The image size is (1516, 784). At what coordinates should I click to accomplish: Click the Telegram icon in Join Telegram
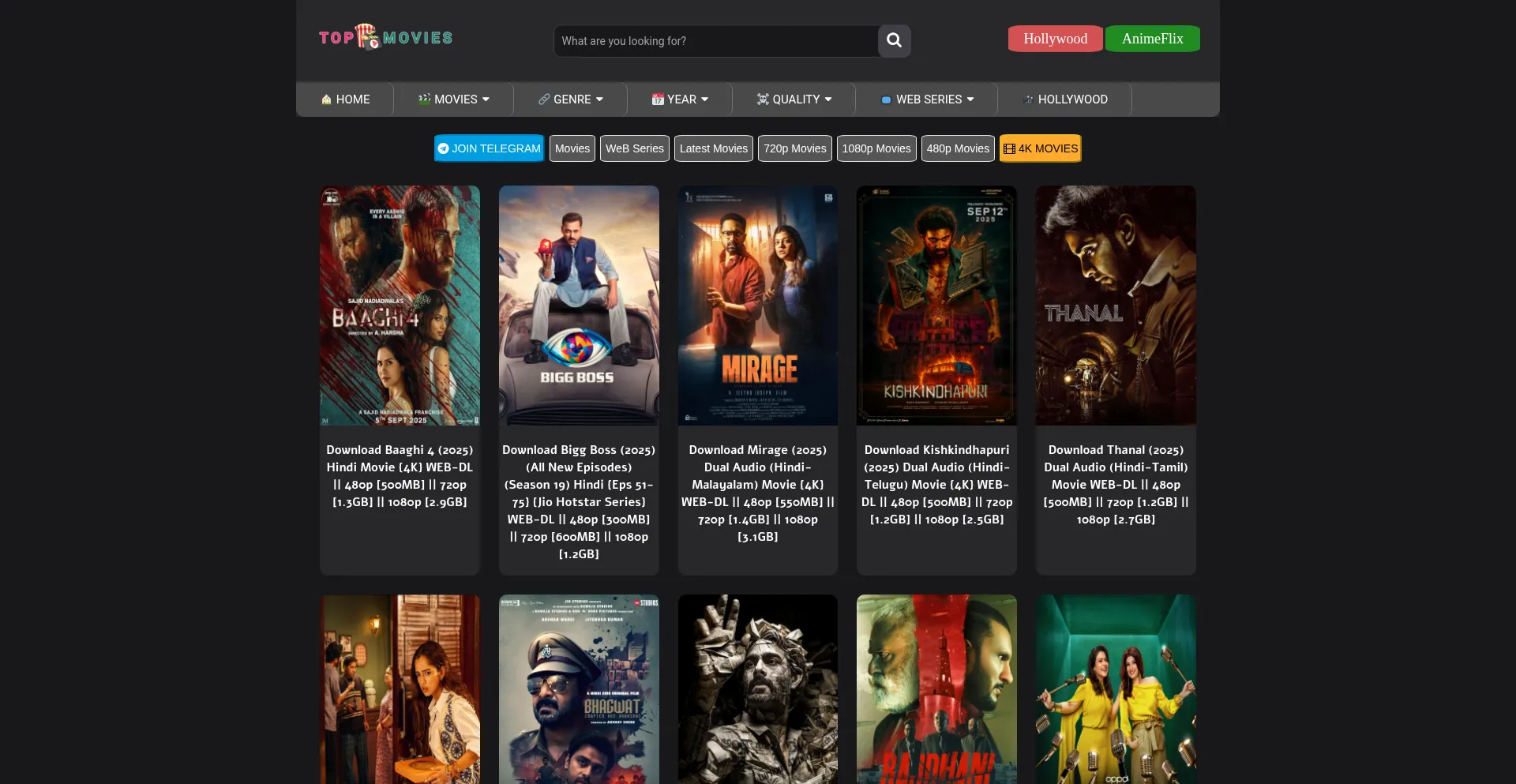pos(443,148)
